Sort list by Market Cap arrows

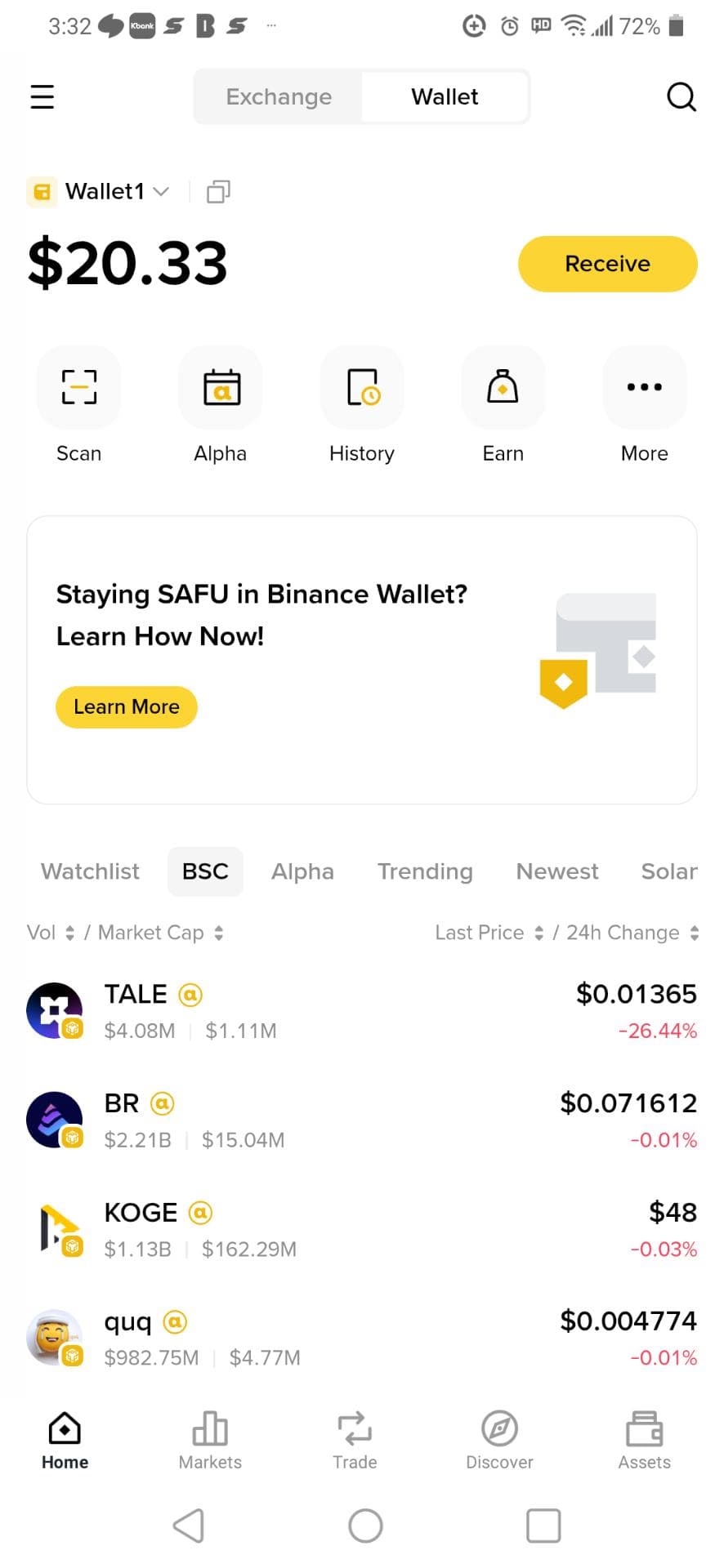coord(218,933)
